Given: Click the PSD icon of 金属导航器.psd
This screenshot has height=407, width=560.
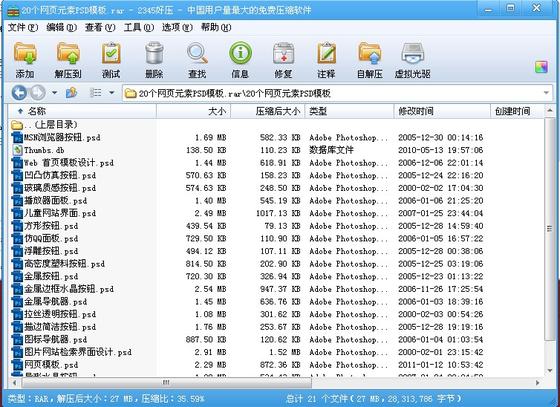Looking at the screenshot, I should point(17,302).
